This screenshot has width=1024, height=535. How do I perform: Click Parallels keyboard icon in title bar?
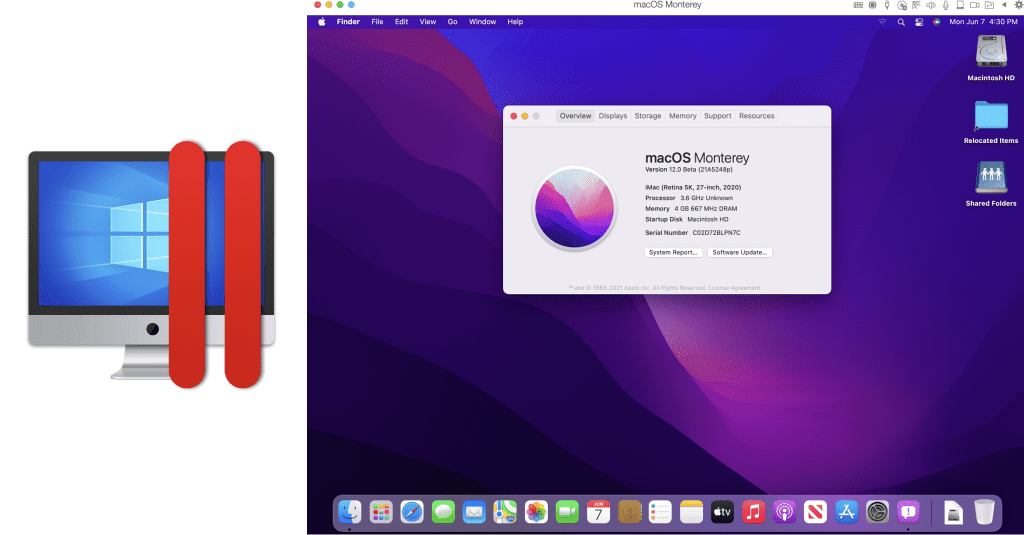pyautogui.click(x=858, y=5)
